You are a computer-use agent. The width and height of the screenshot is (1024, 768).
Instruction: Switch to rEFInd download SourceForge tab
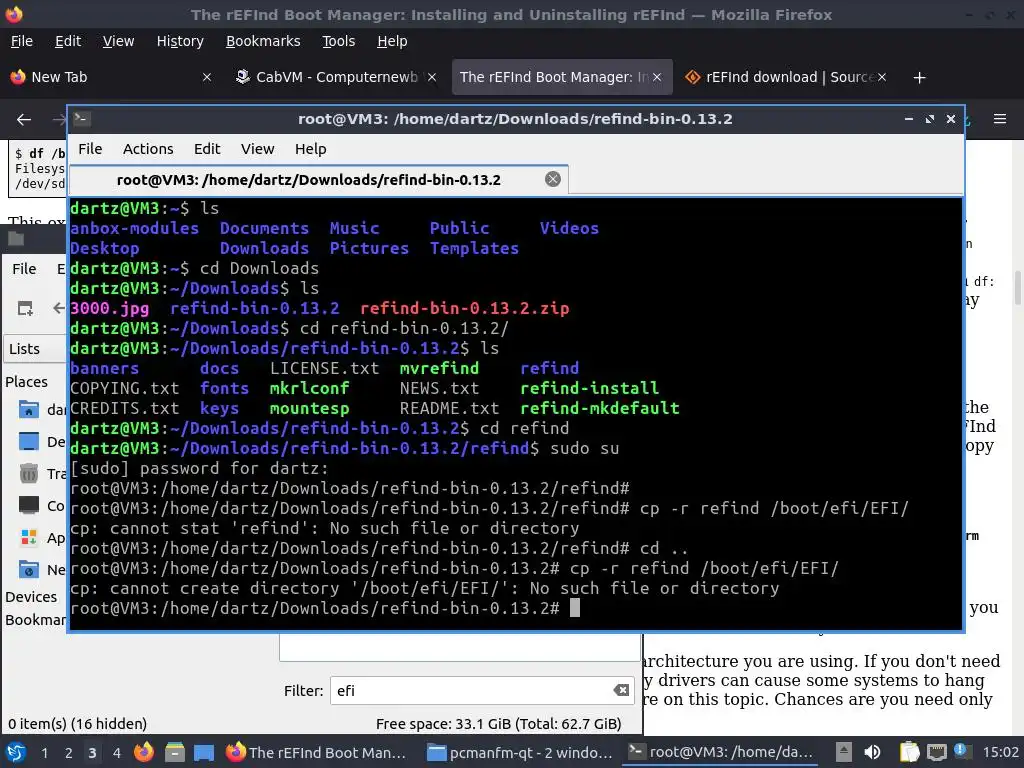pyautogui.click(x=785, y=77)
